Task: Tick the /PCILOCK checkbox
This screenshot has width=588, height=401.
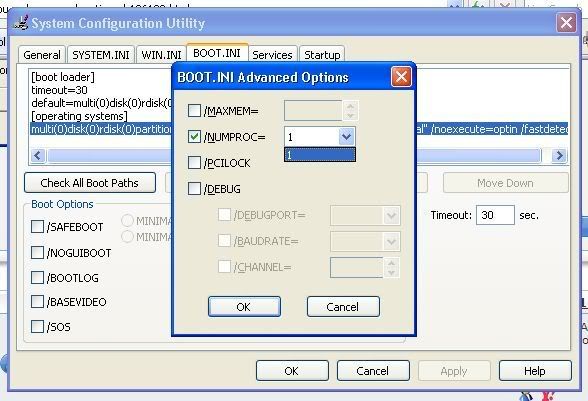Action: (194, 162)
